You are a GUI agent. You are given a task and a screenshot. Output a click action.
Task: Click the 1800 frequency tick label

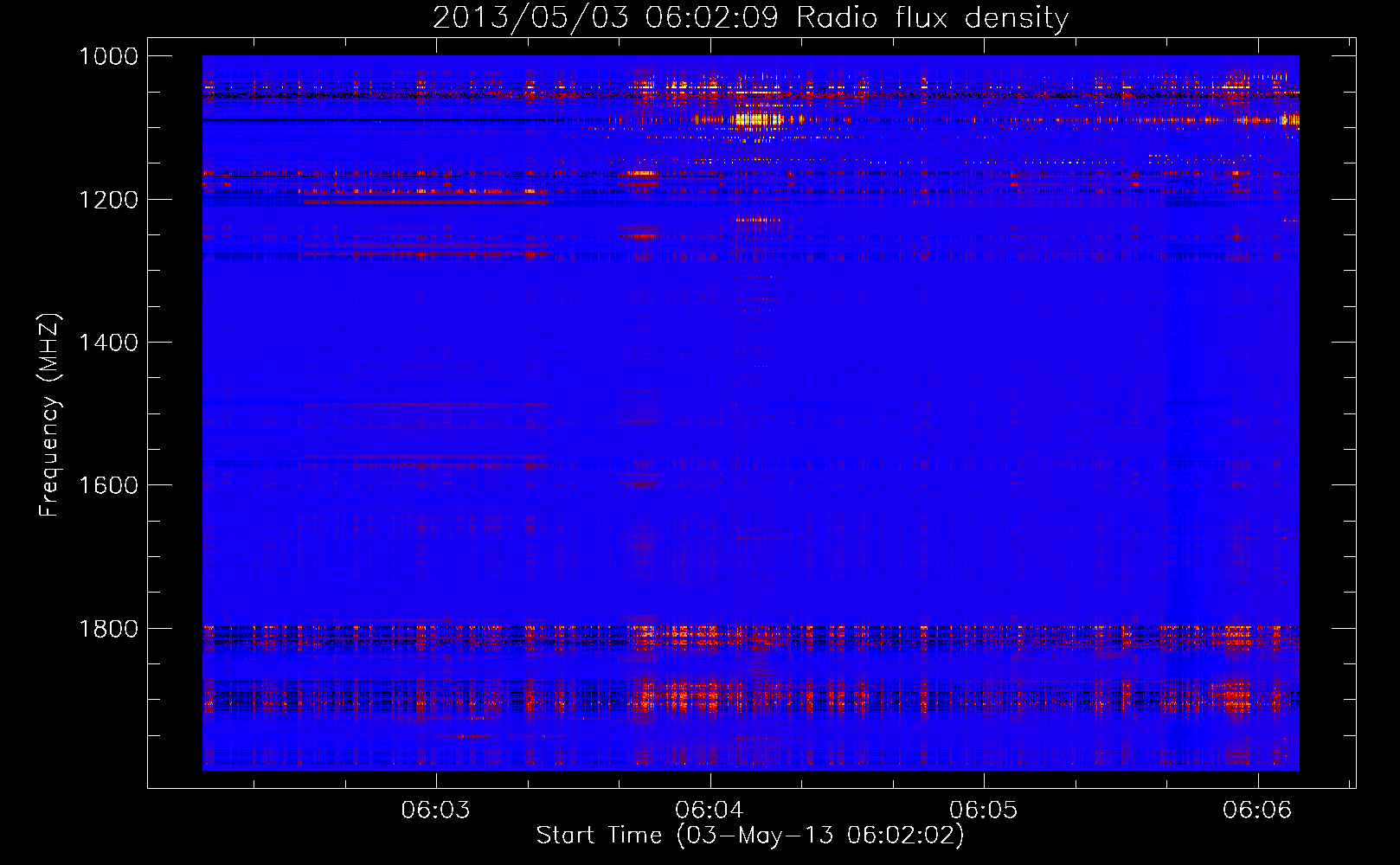pos(108,628)
